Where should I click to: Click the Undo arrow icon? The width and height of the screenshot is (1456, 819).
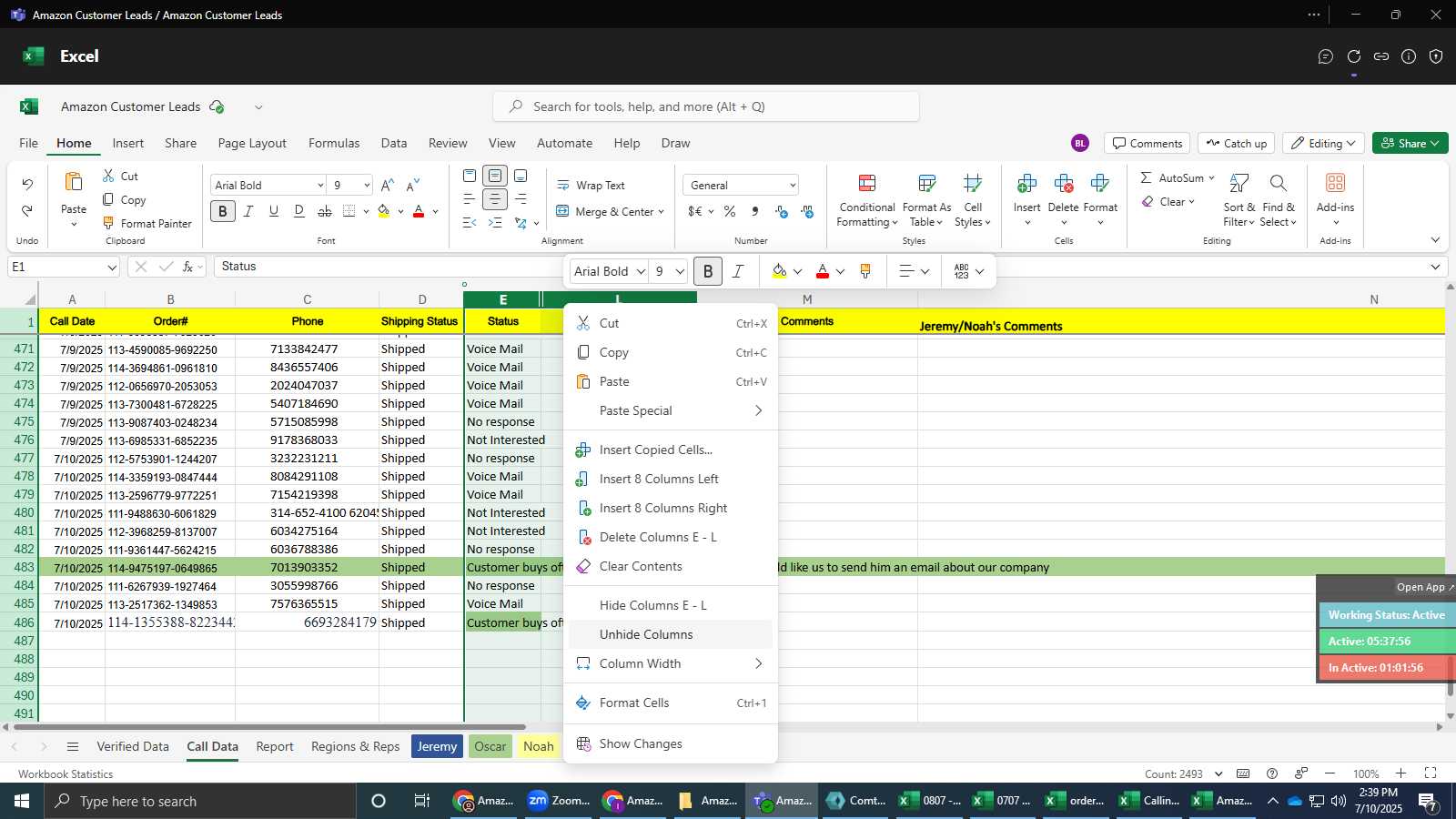click(x=27, y=185)
